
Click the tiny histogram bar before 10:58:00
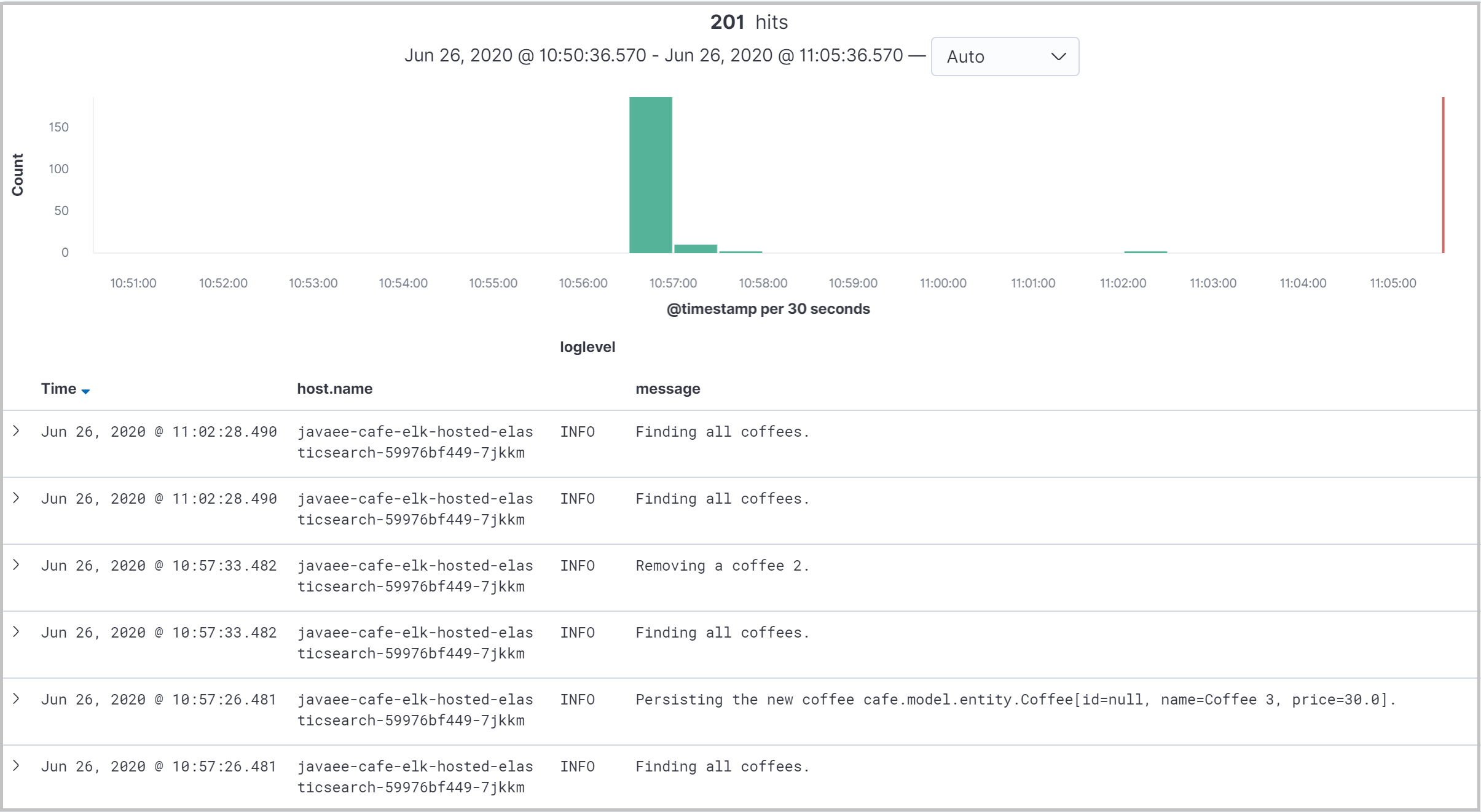740,252
